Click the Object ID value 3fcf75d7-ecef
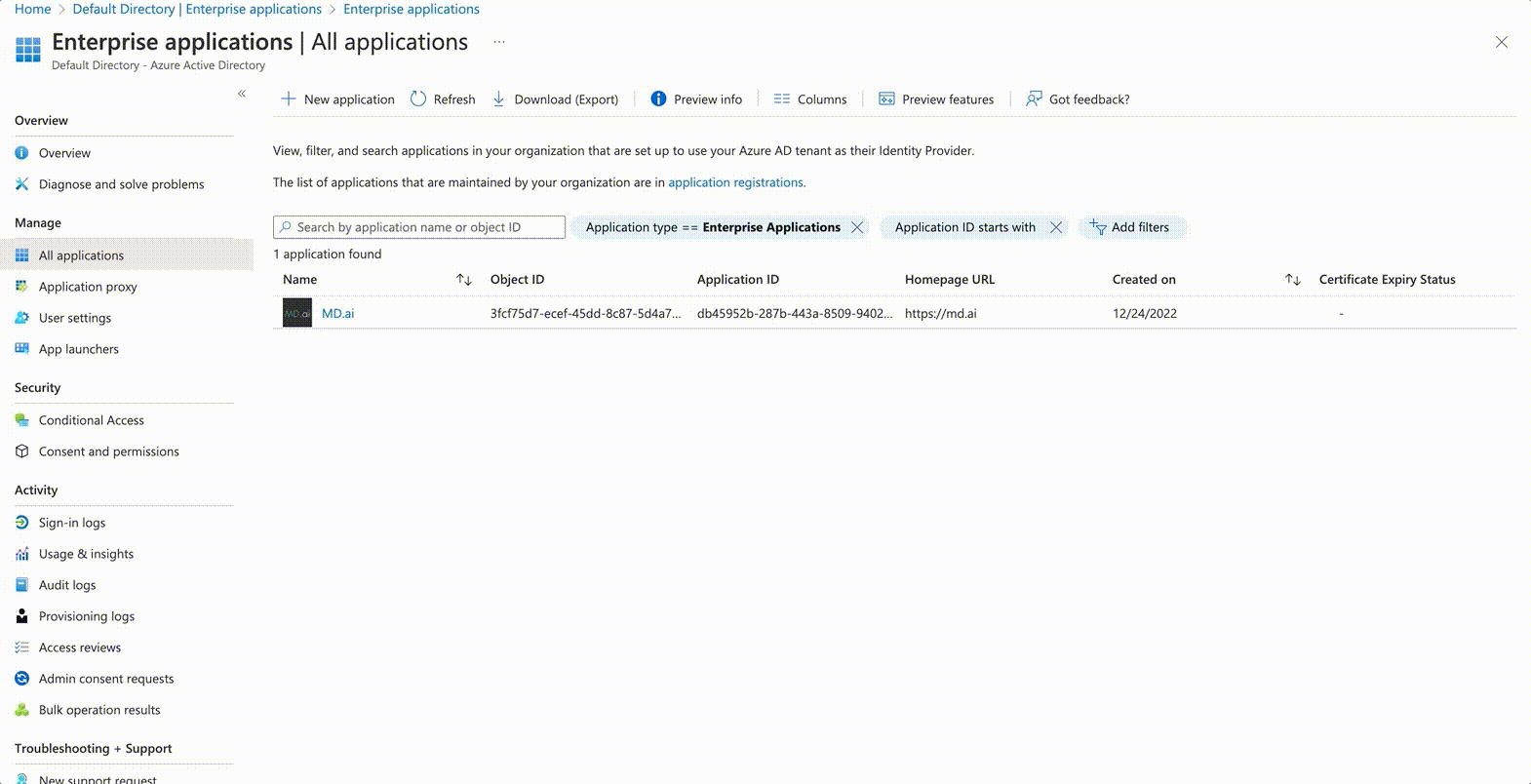Image resolution: width=1531 pixels, height=784 pixels. 585,314
